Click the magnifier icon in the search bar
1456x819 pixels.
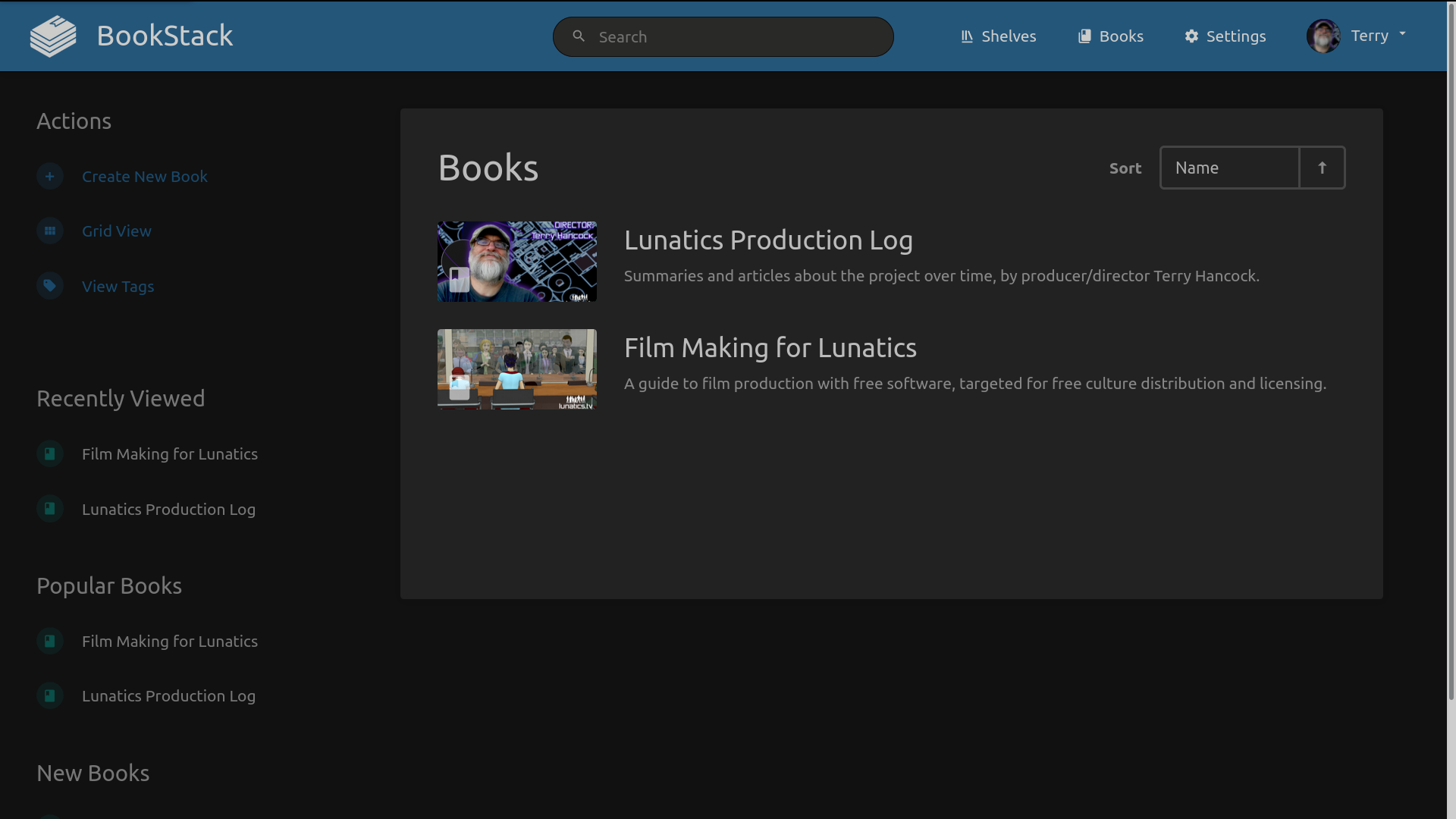coord(579,36)
